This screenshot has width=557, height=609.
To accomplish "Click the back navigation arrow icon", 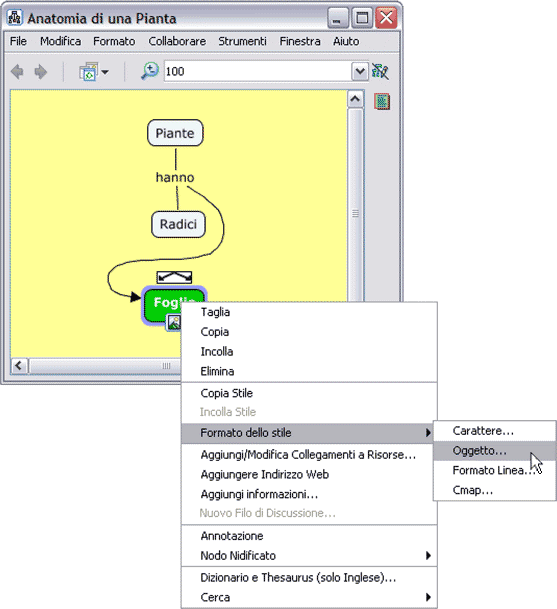I will point(17,71).
